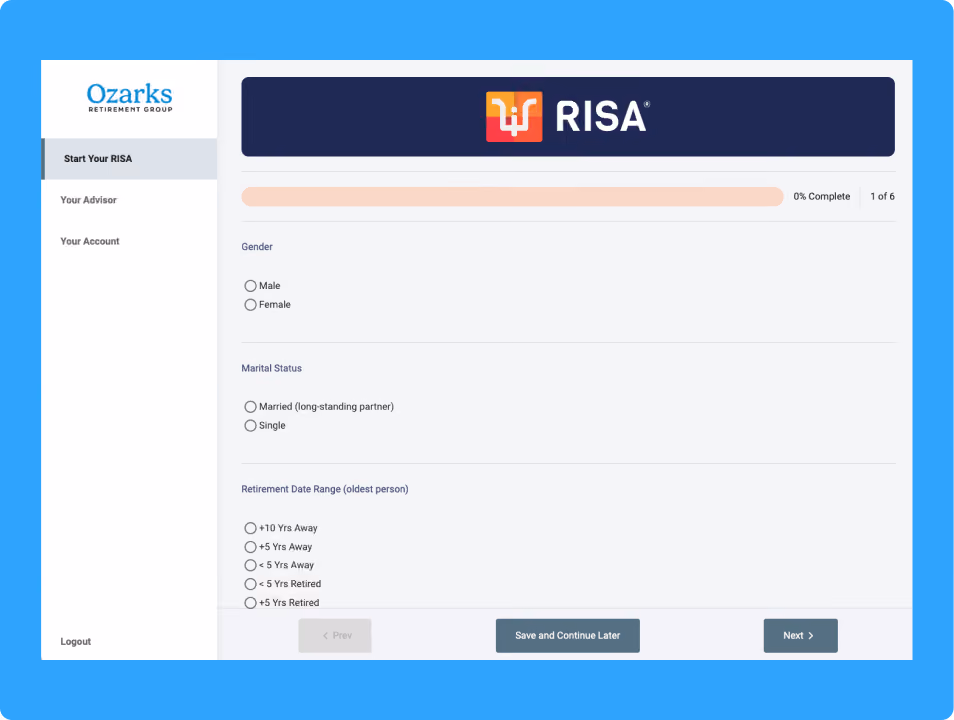This screenshot has height=720, width=954.
Task: Click the questionnaire progress bar
Action: (x=512, y=197)
